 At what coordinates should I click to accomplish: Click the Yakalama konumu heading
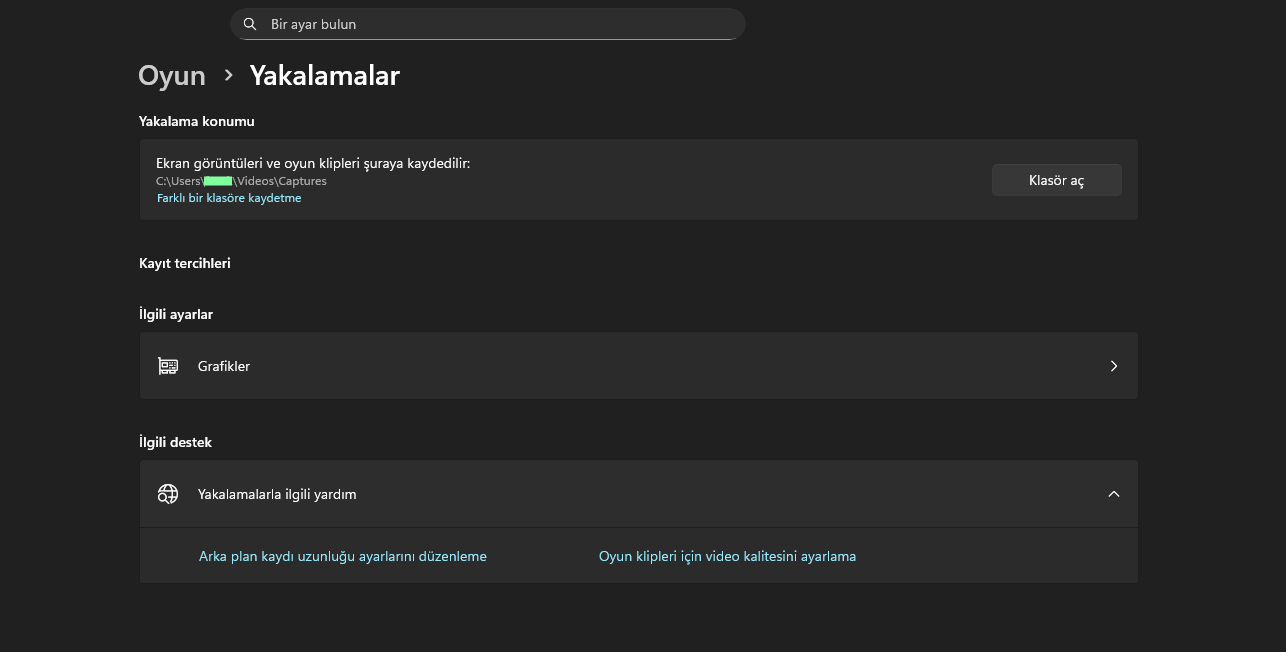pos(197,121)
